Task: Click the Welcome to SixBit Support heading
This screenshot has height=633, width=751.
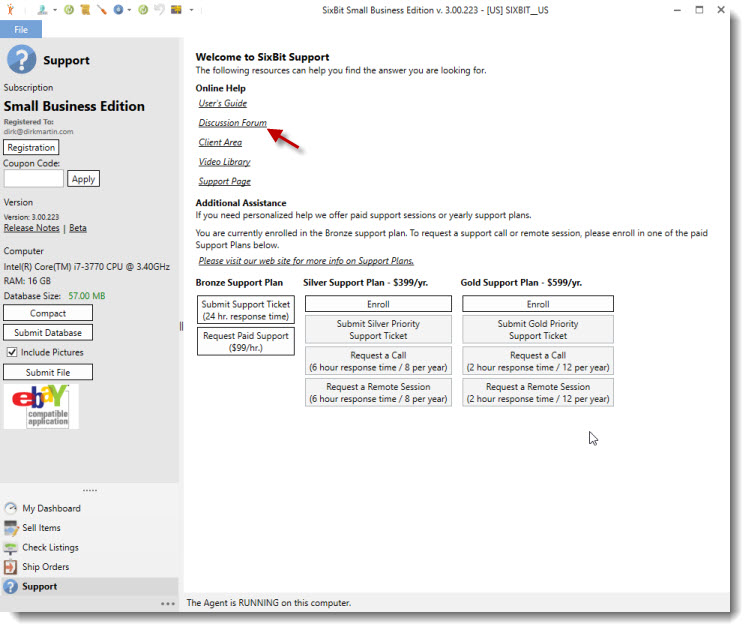Action: click(262, 57)
